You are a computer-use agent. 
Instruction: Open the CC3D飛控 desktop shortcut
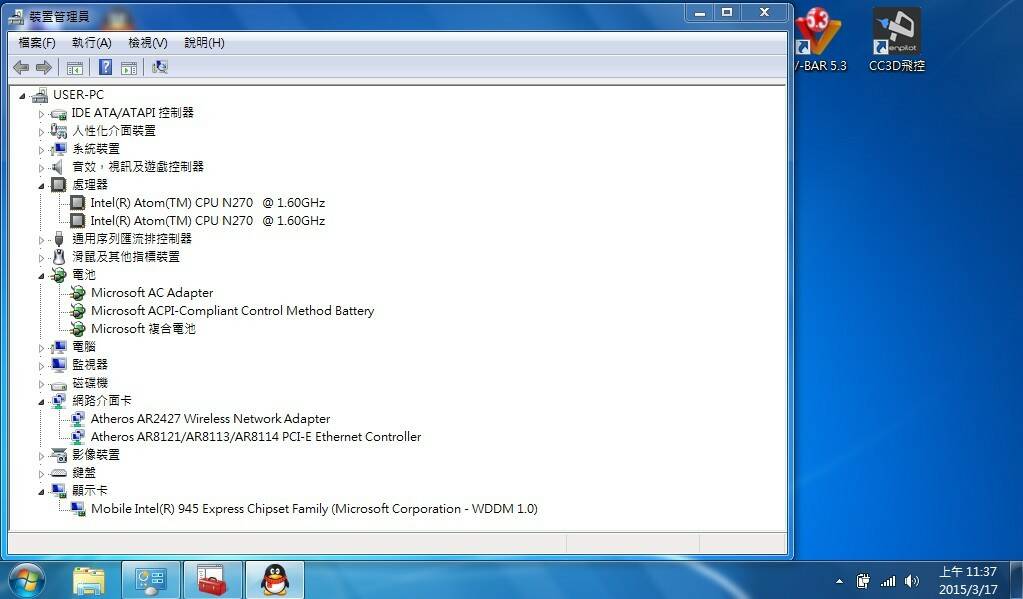coord(897,39)
